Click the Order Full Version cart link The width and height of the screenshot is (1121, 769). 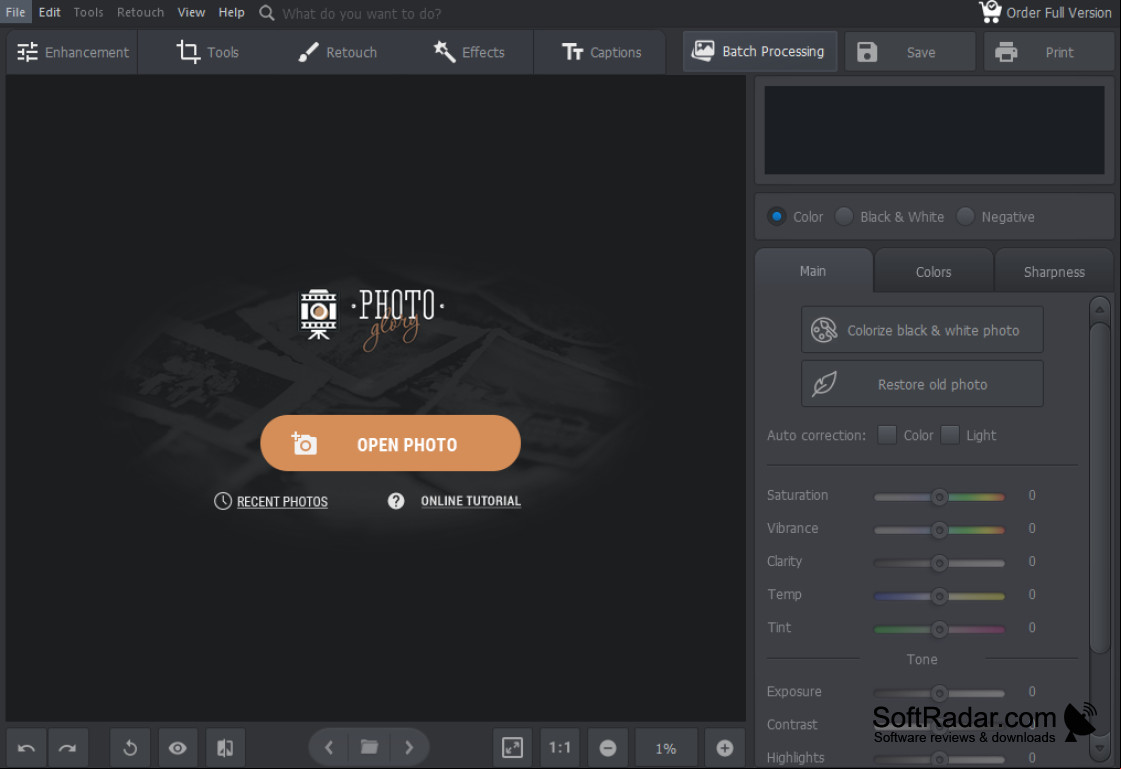pos(1045,12)
